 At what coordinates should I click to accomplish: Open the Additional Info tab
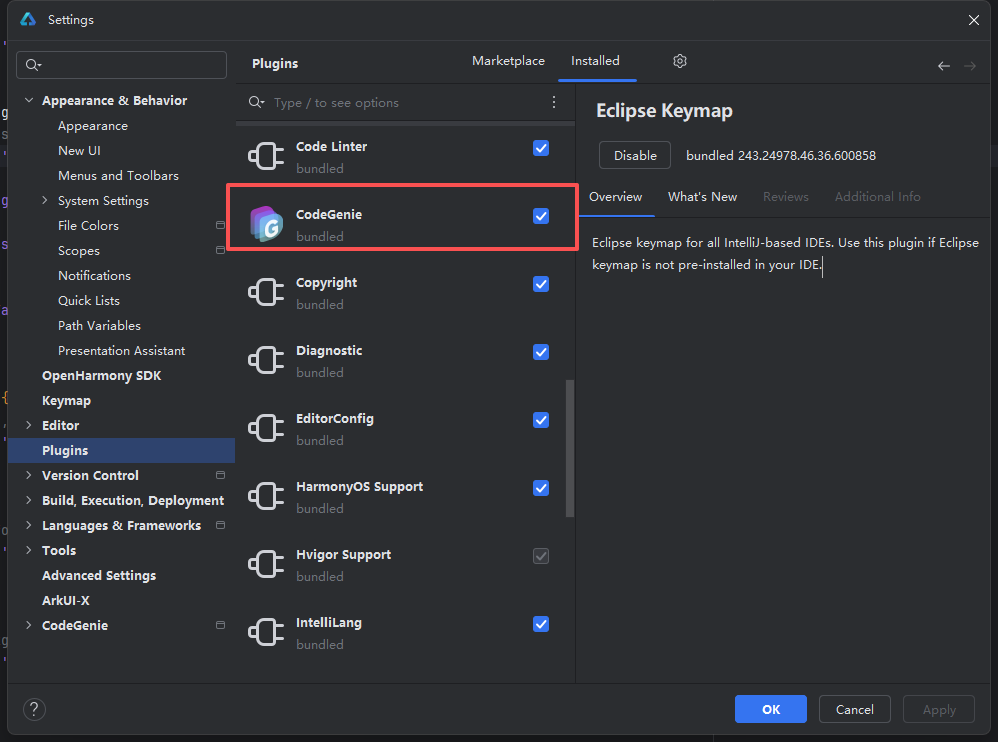pyautogui.click(x=878, y=197)
